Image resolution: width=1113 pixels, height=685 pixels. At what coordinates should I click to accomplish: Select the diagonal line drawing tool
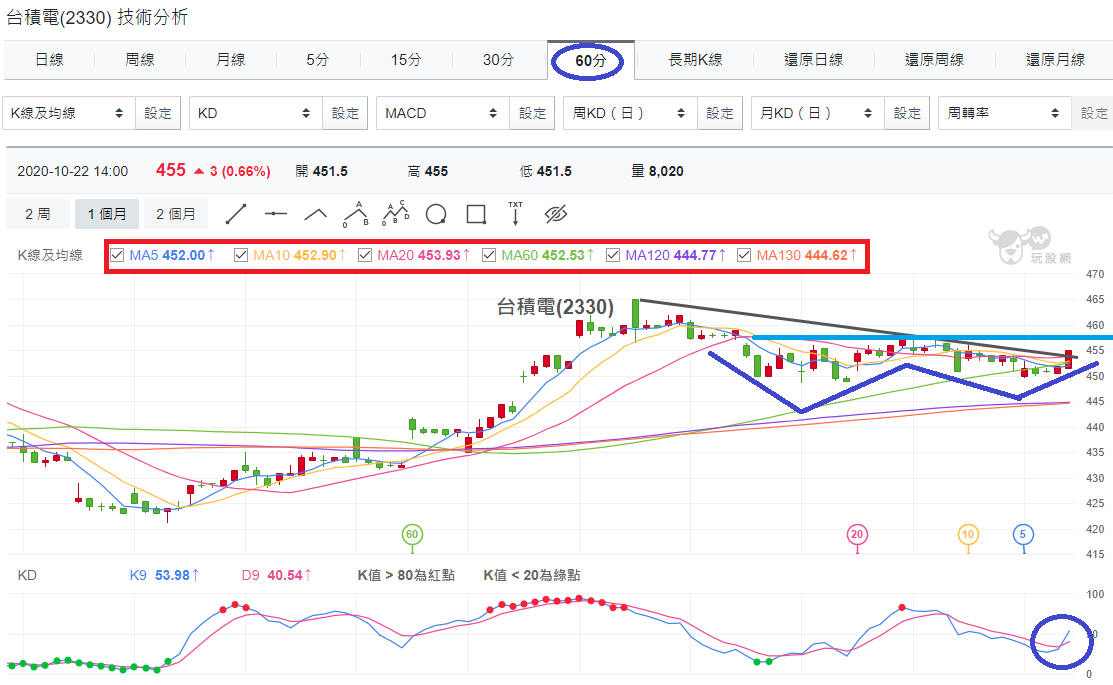pos(236,214)
